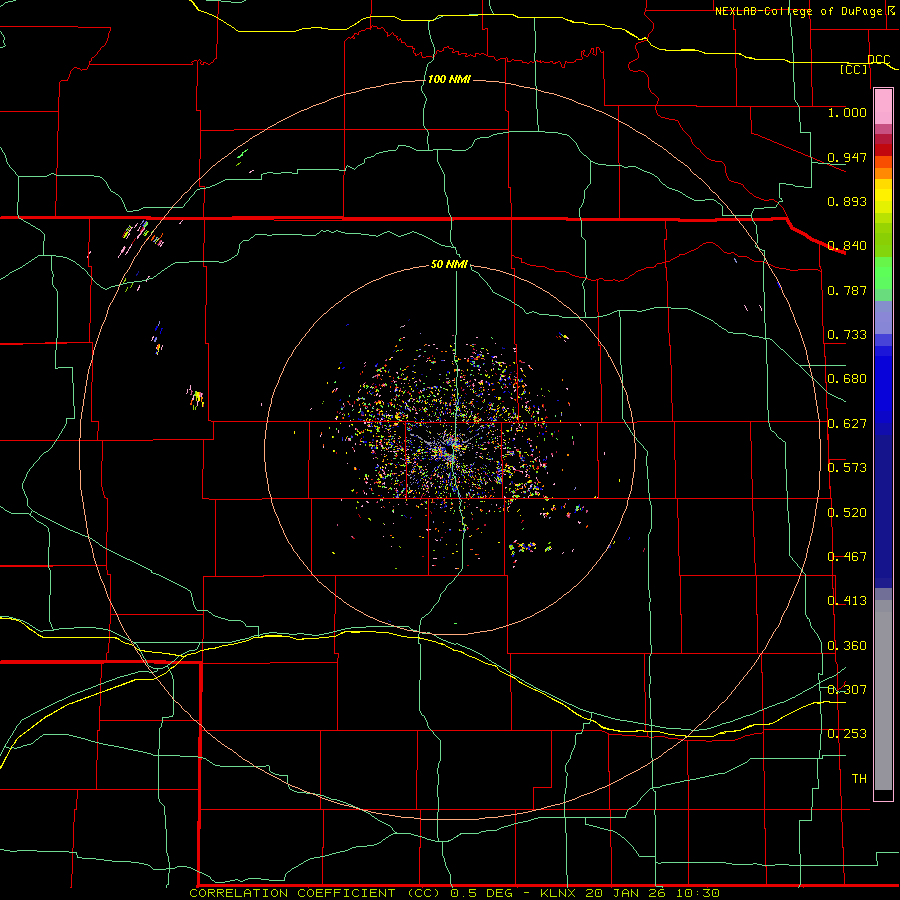This screenshot has width=900, height=900.
Task: Click the 0.307 scale label
Action: [847, 690]
